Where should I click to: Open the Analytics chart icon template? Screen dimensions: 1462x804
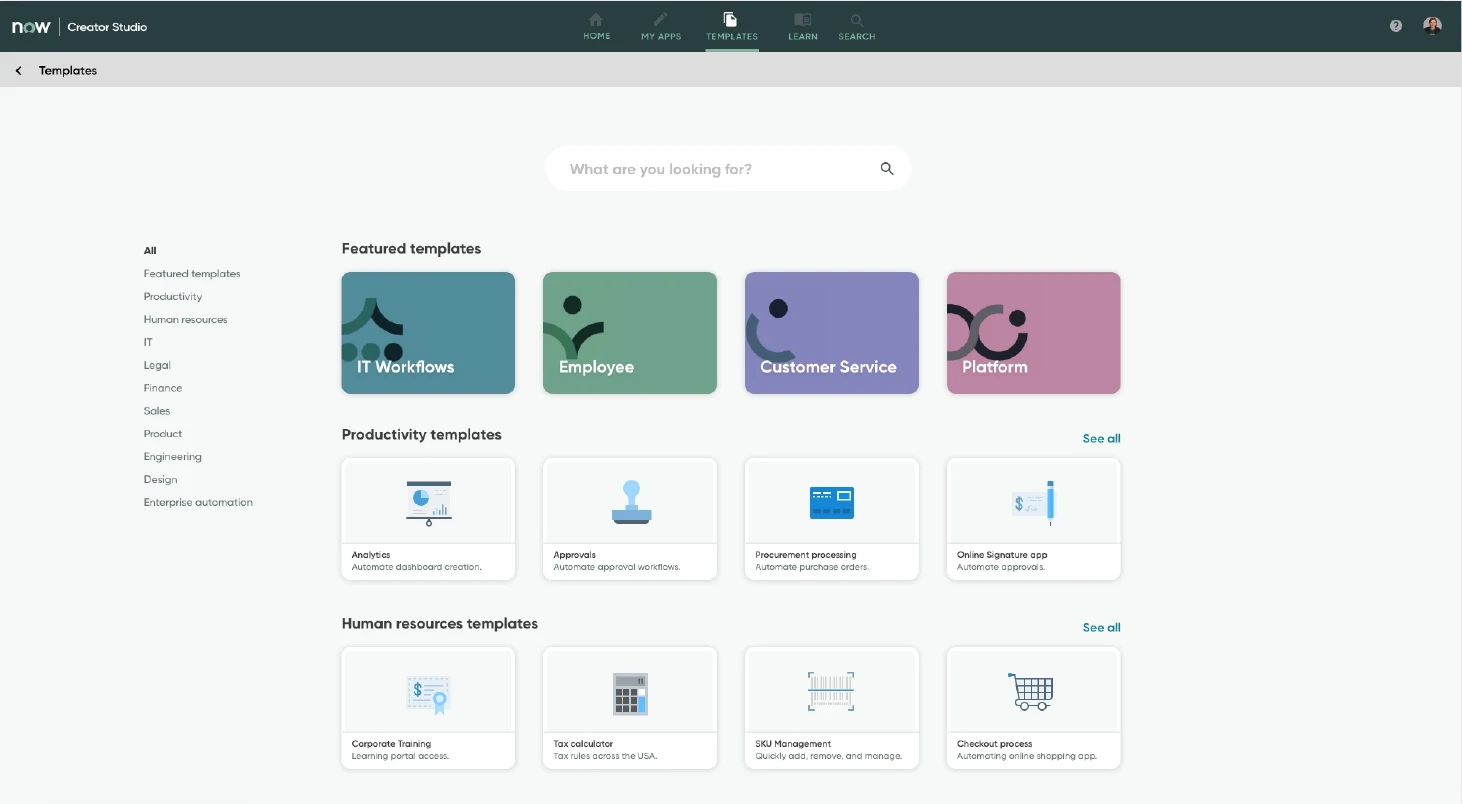click(x=429, y=503)
